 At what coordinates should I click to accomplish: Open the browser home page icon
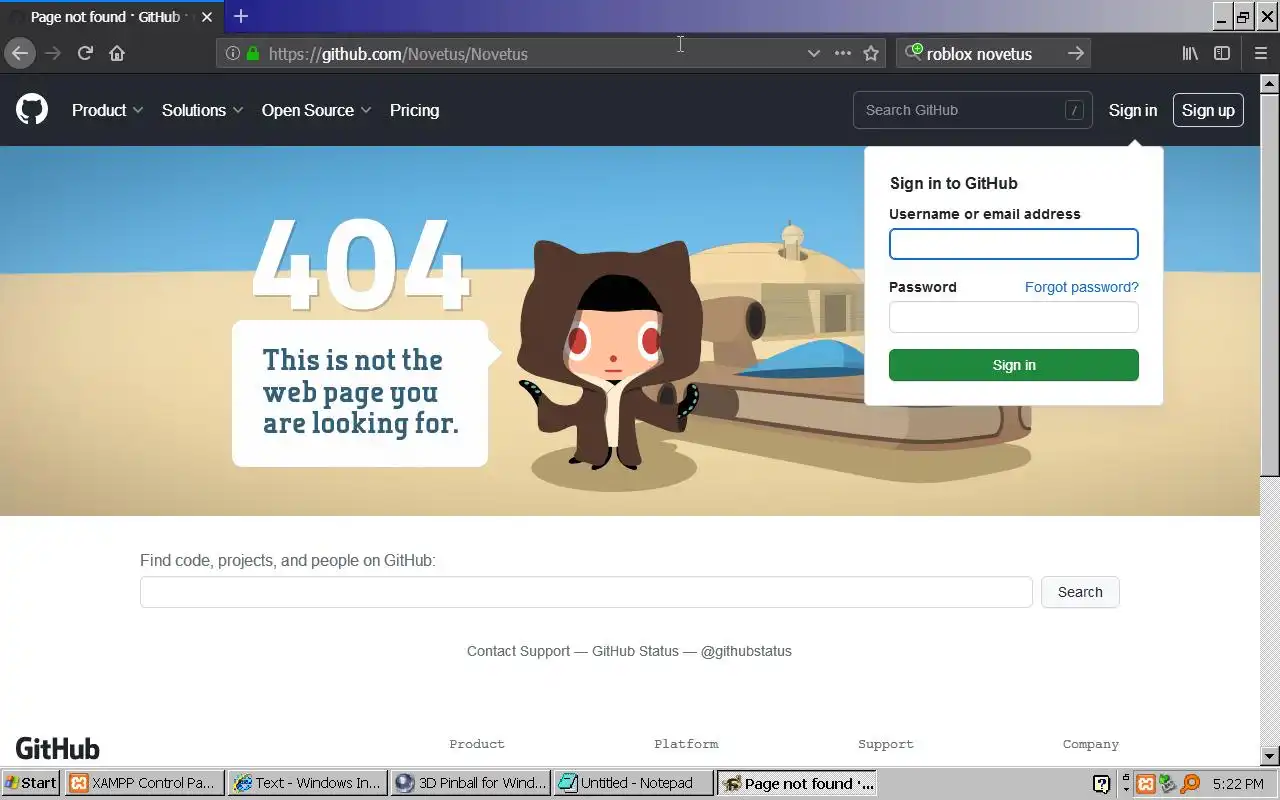click(117, 53)
